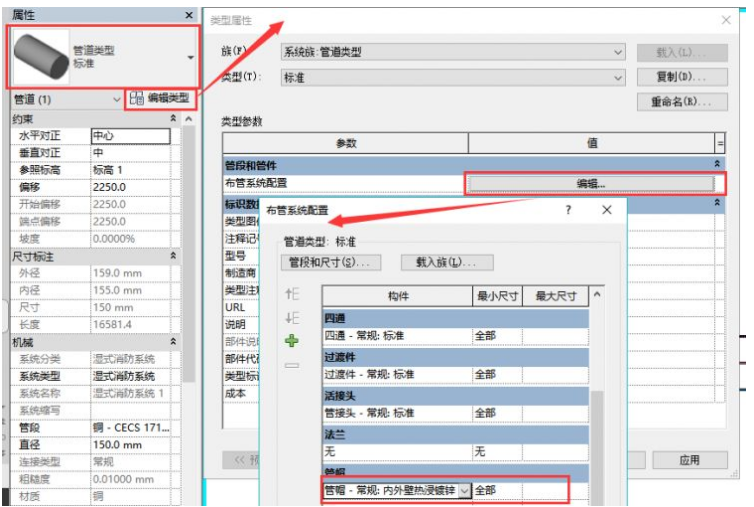Collapse the Identity Data group

click(717, 203)
